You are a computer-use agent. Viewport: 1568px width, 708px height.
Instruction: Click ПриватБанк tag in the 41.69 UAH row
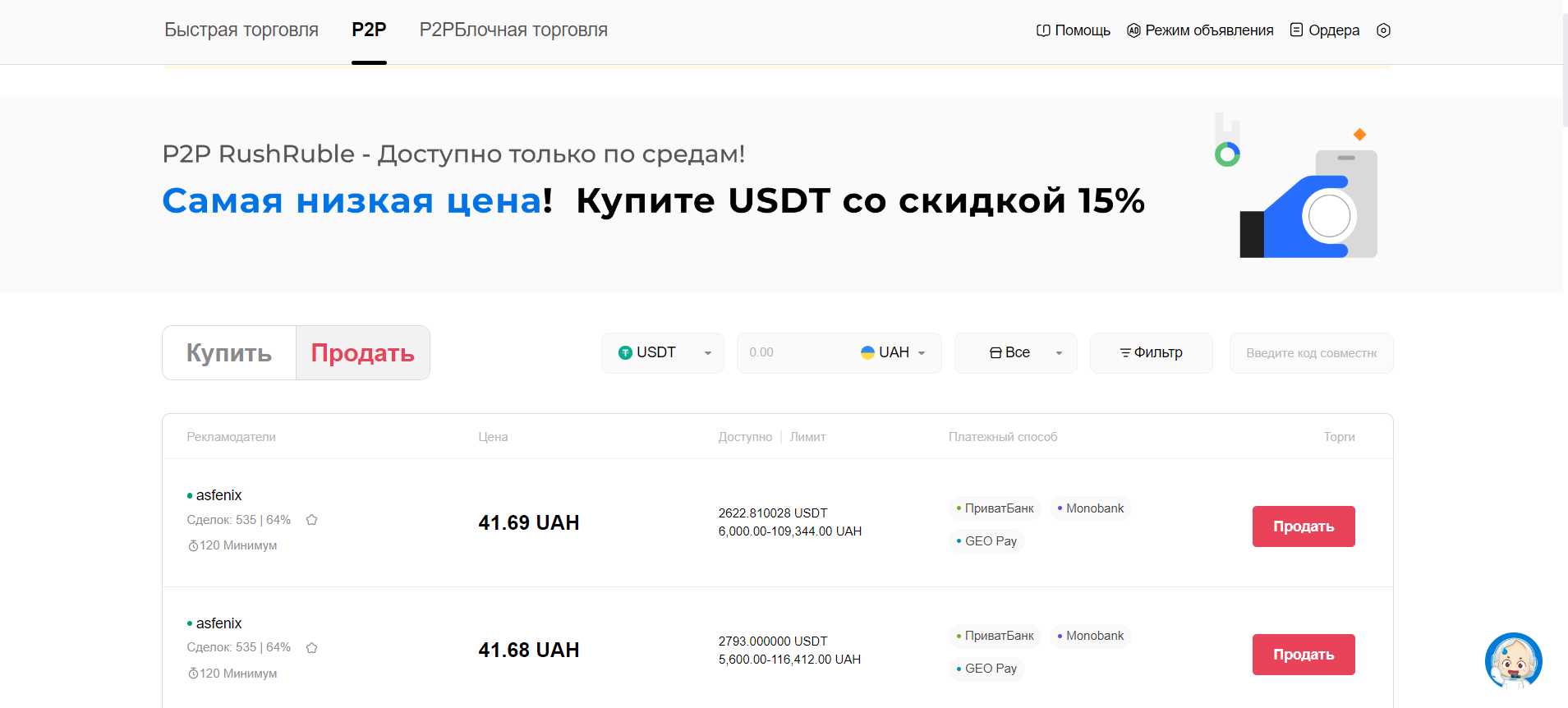(x=995, y=508)
